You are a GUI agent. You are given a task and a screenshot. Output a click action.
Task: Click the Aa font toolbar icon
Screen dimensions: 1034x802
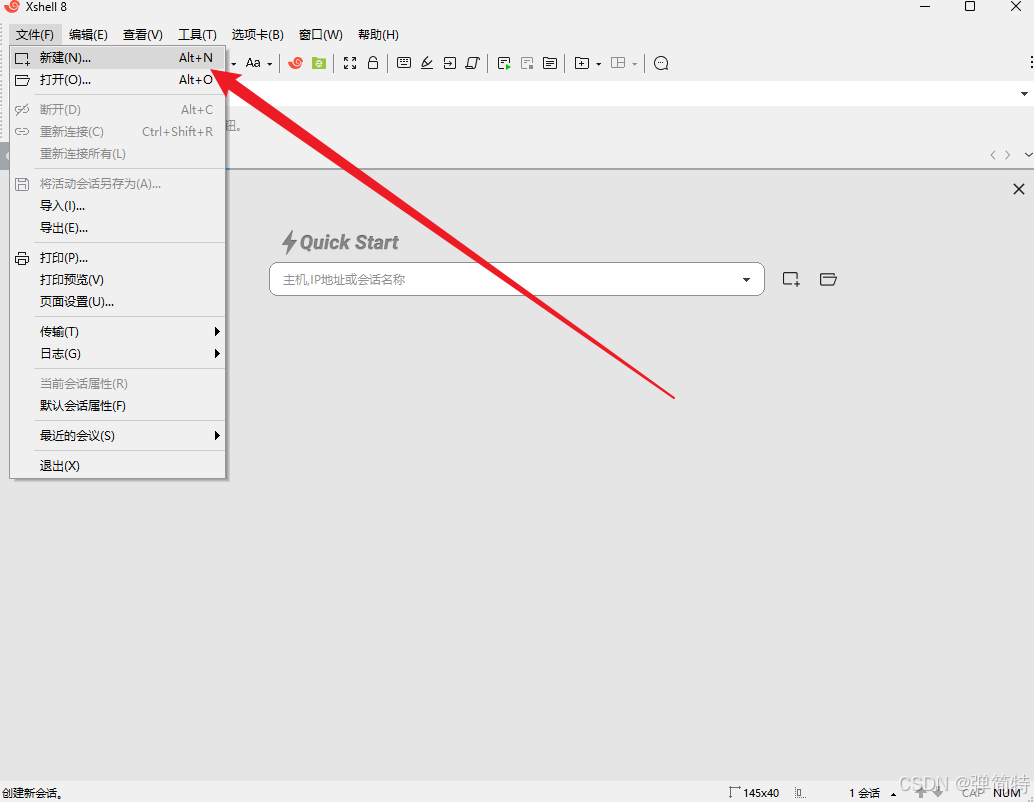[x=253, y=63]
